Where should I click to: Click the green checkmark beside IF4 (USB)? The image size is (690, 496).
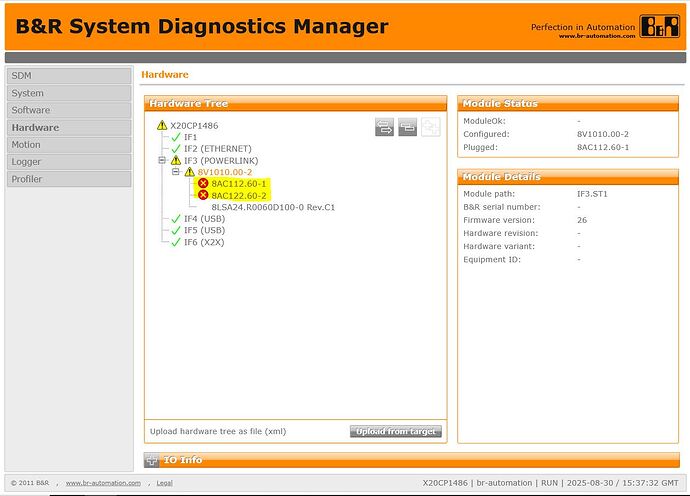(x=176, y=219)
